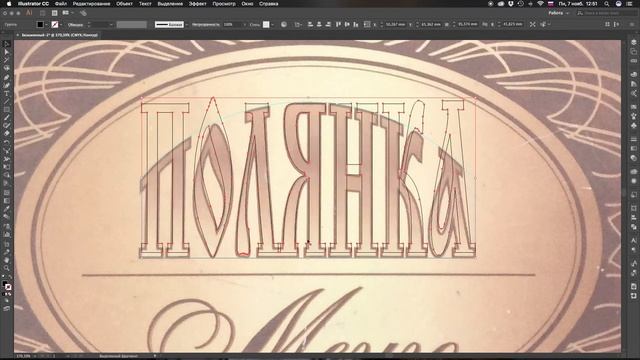Screen dimensions: 640x360
Task: Open the Arrange Documents icon
Action: 65,13
